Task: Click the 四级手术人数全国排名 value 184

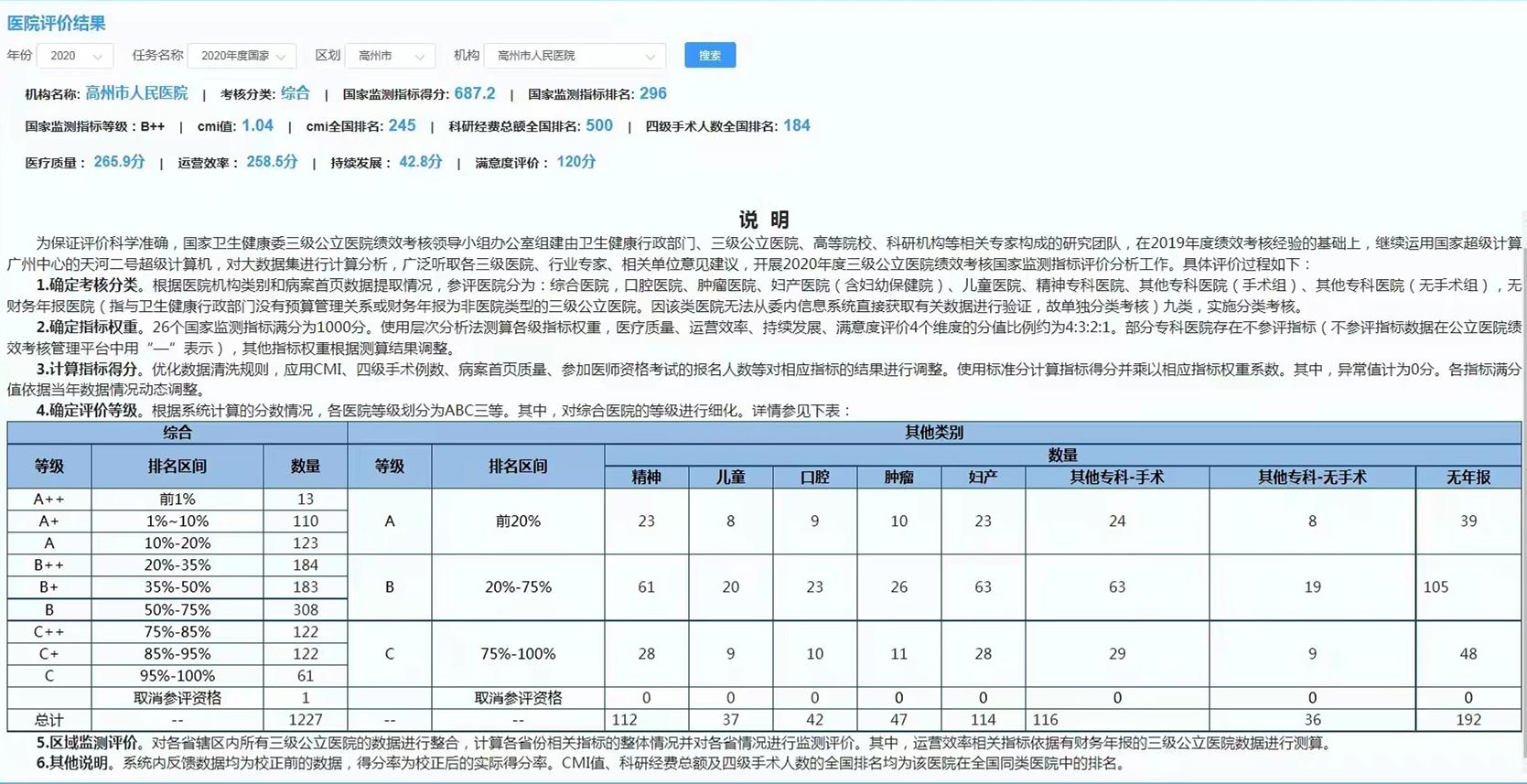Action: (x=797, y=125)
